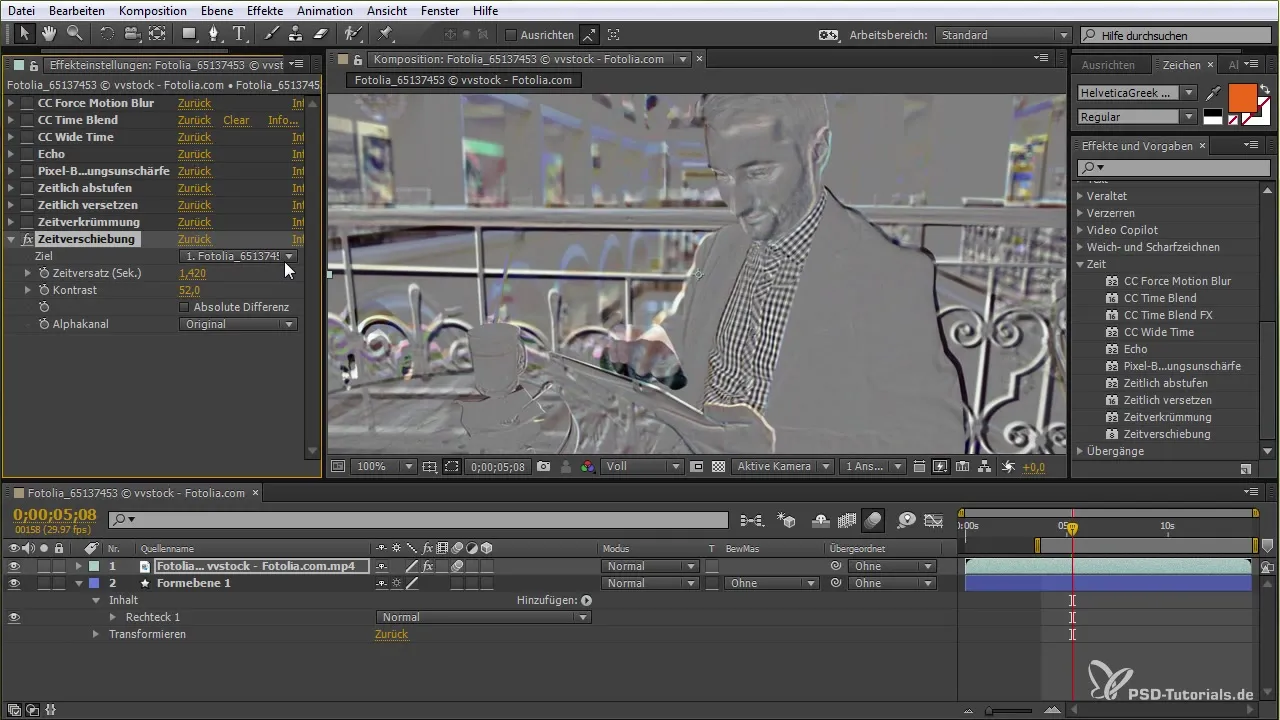Viewport: 1280px width, 720px height.
Task: Select the Eraser tool
Action: [x=321, y=34]
